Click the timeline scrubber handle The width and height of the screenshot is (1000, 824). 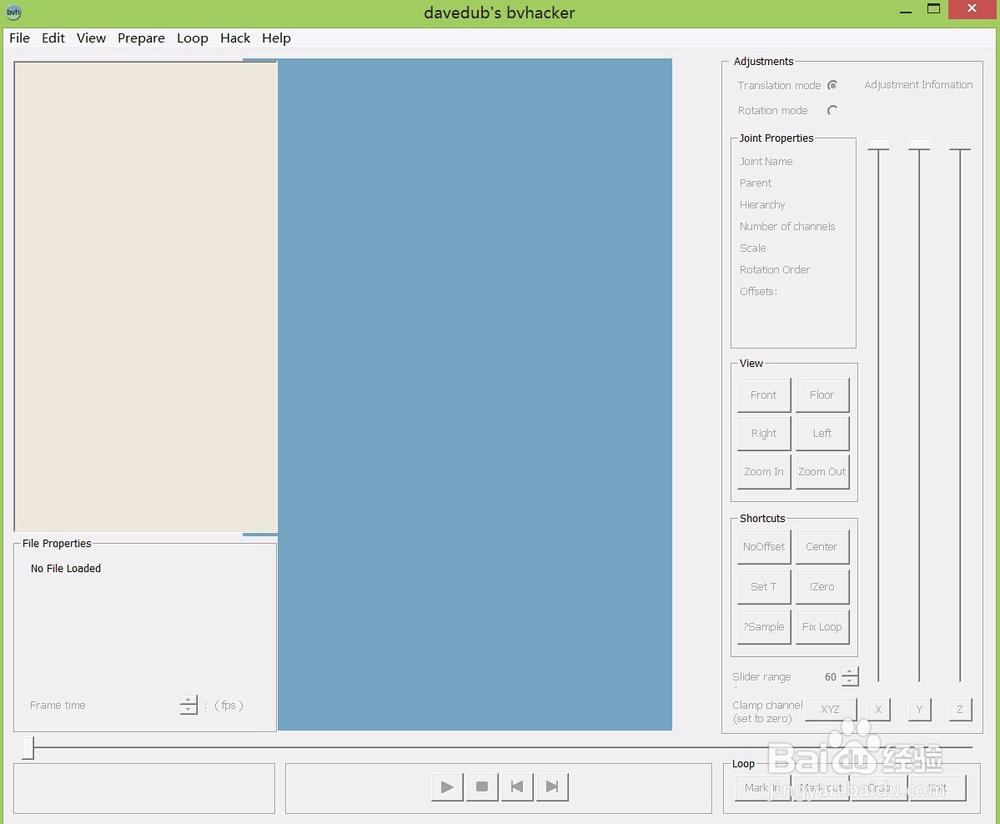click(27, 748)
